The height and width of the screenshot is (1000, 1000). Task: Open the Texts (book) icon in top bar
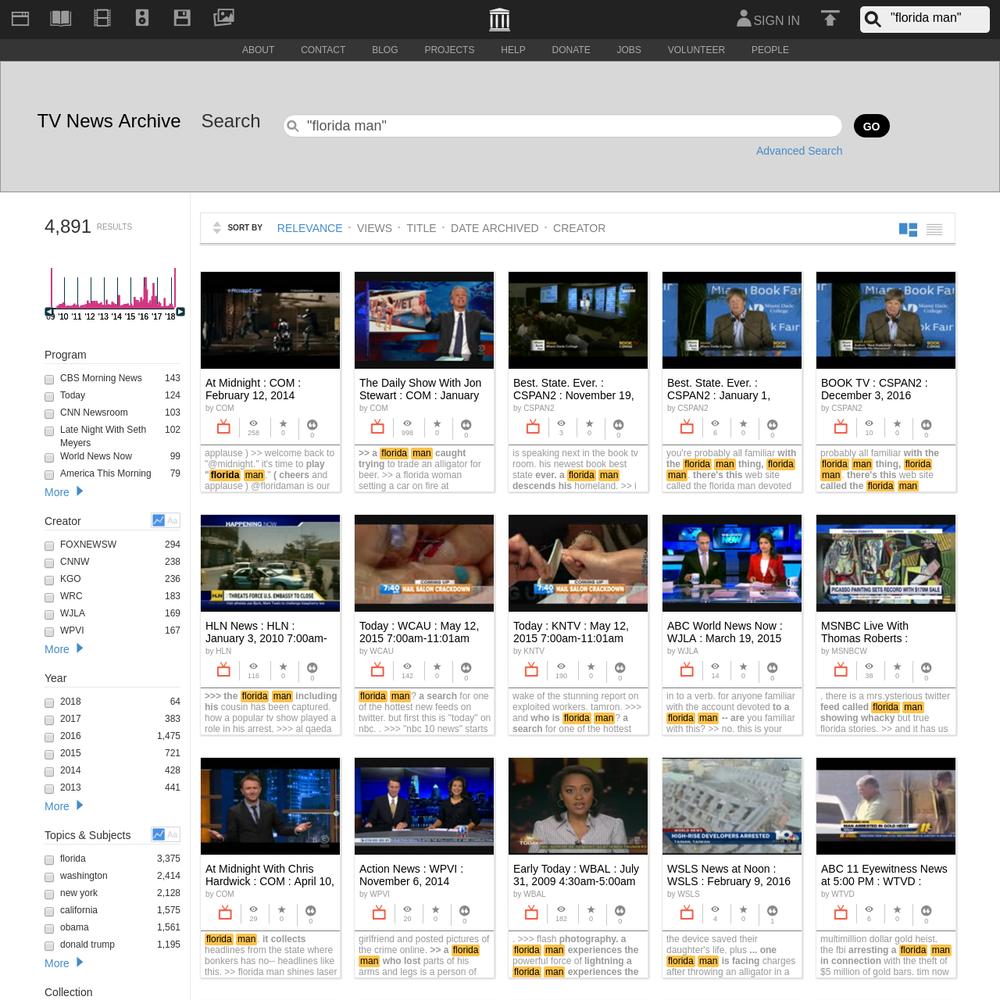tap(61, 18)
